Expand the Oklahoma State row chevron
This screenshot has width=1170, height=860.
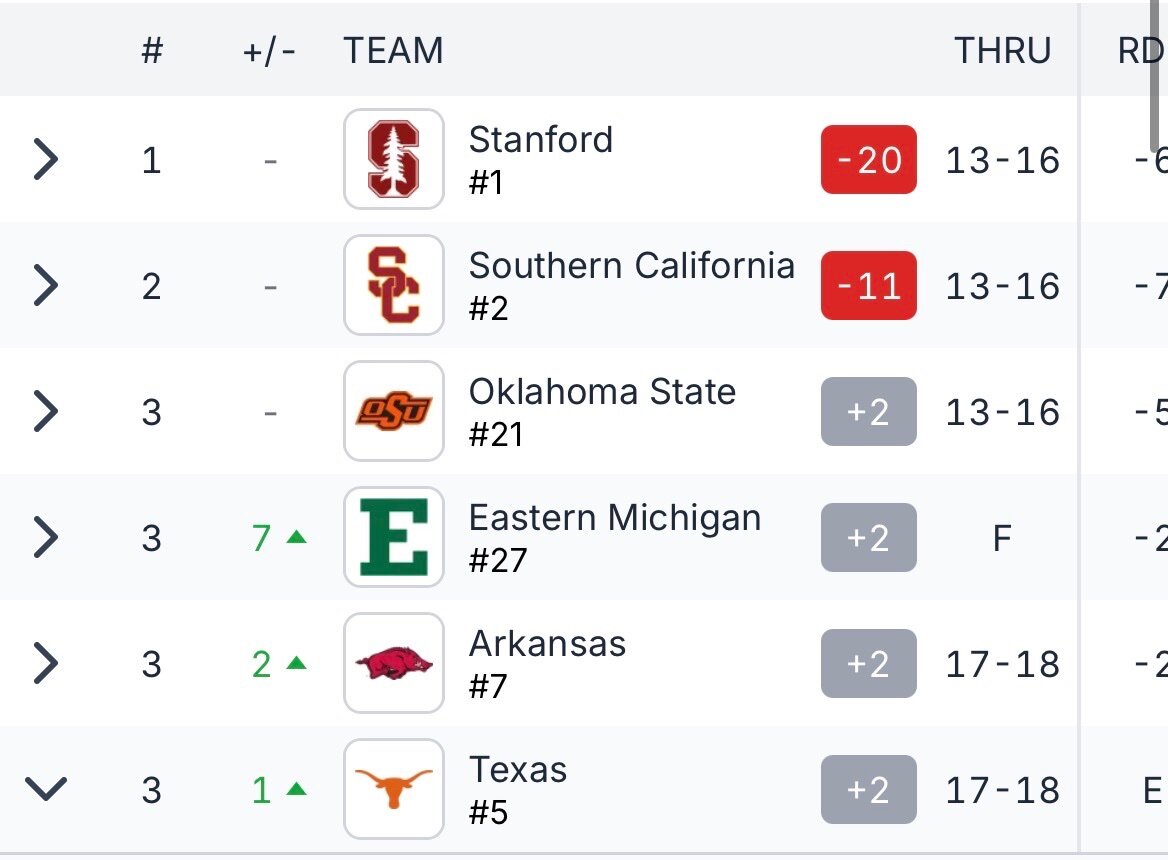click(46, 411)
